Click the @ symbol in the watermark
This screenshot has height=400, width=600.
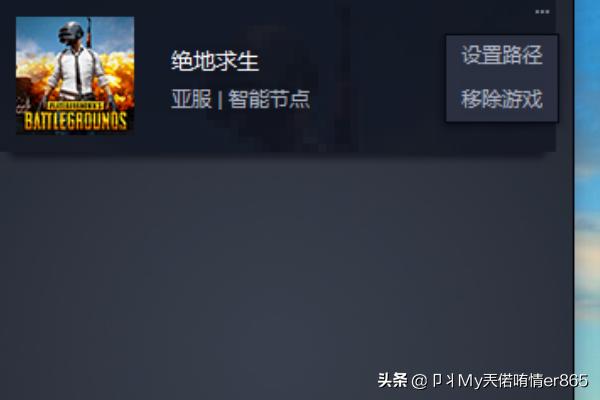click(419, 381)
